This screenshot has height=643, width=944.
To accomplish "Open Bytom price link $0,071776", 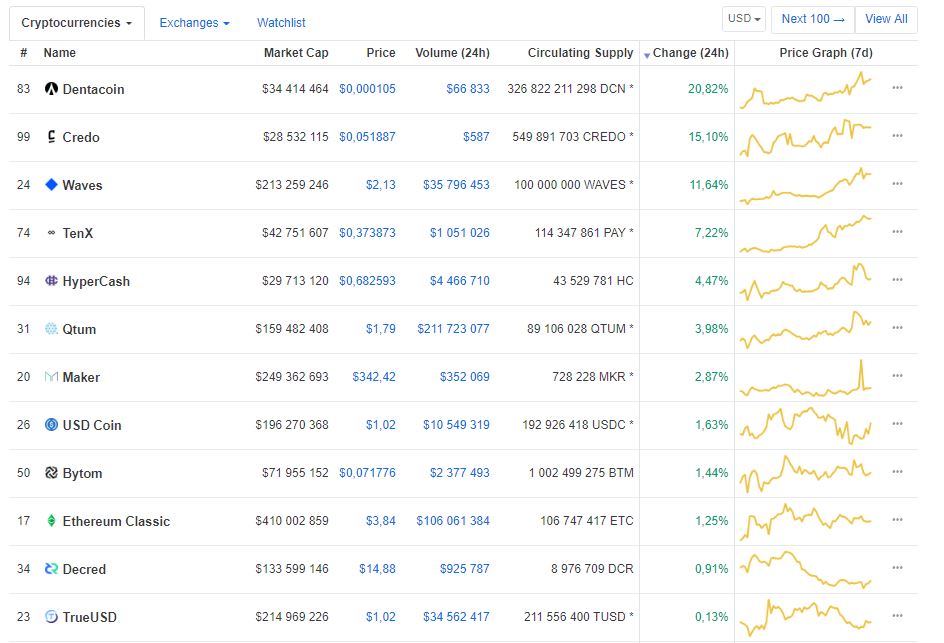I will point(367,473).
